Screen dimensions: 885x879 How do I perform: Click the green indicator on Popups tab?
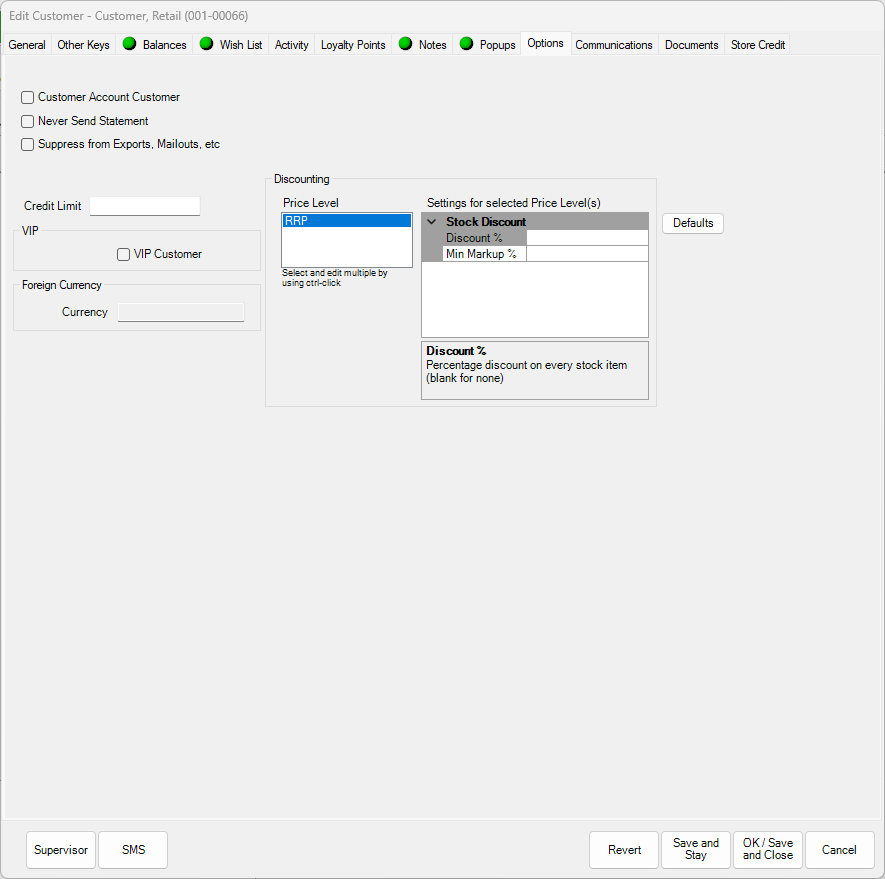tap(466, 44)
